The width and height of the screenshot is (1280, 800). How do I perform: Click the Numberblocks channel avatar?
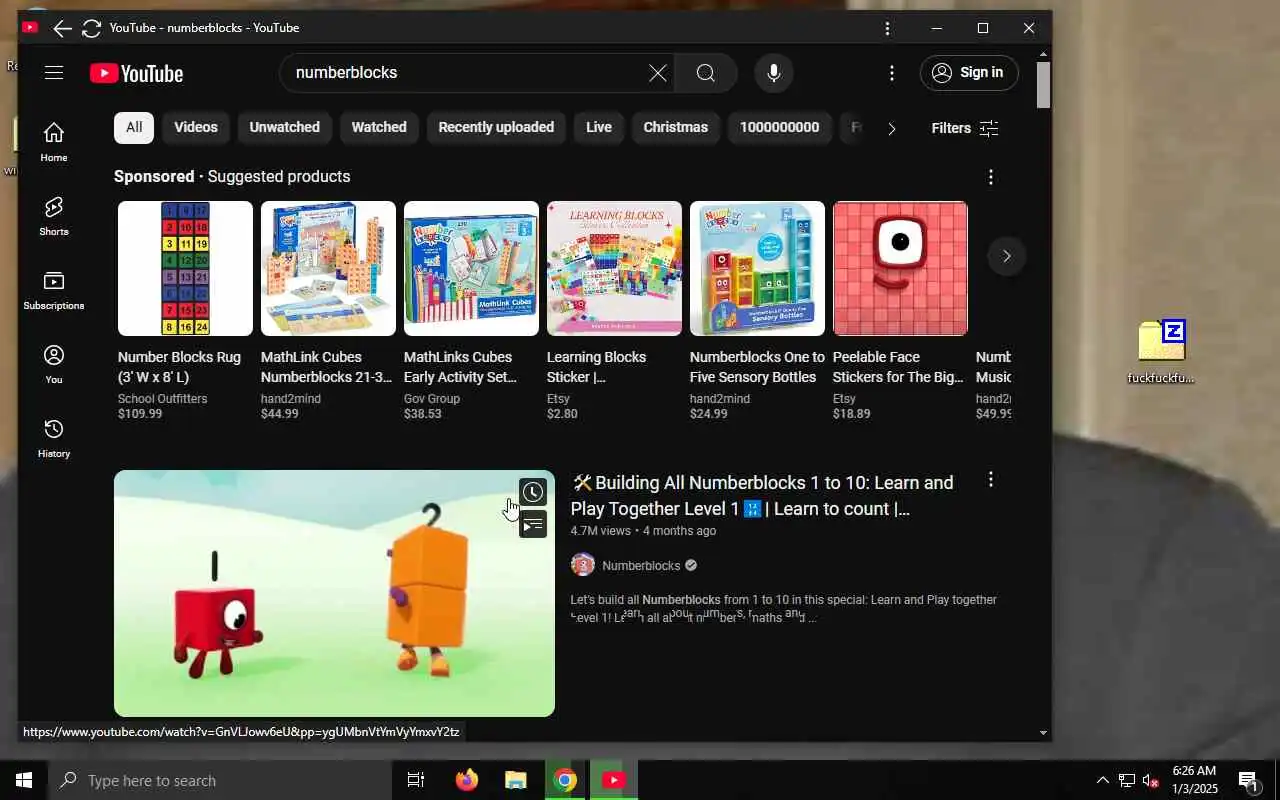583,565
